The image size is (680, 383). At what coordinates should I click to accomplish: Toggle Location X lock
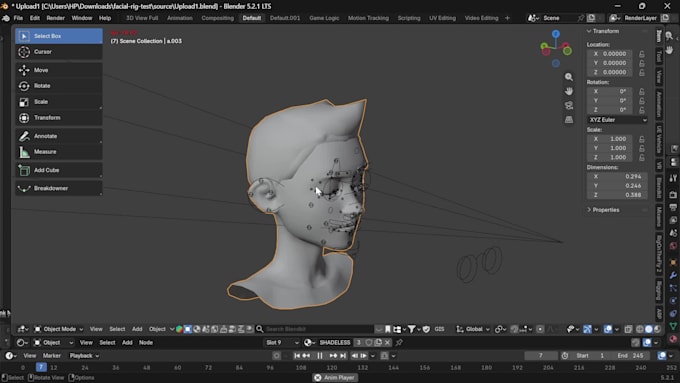click(x=641, y=54)
